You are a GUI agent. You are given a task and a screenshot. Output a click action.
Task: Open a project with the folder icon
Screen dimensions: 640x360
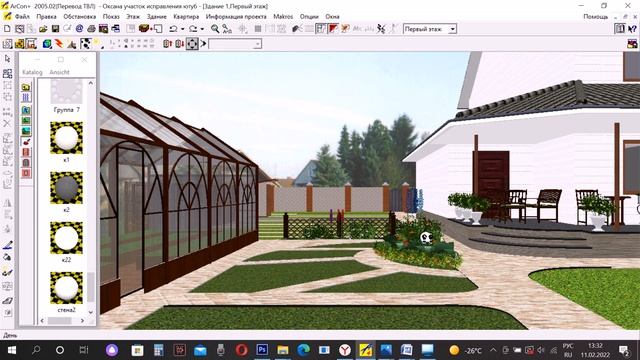[43, 29]
